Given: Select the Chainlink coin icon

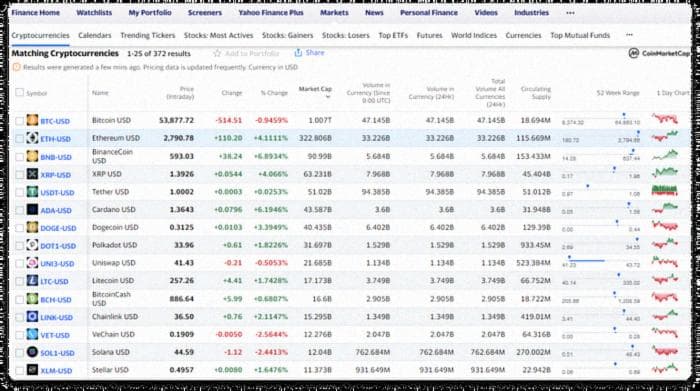Looking at the screenshot, I should tap(32, 316).
